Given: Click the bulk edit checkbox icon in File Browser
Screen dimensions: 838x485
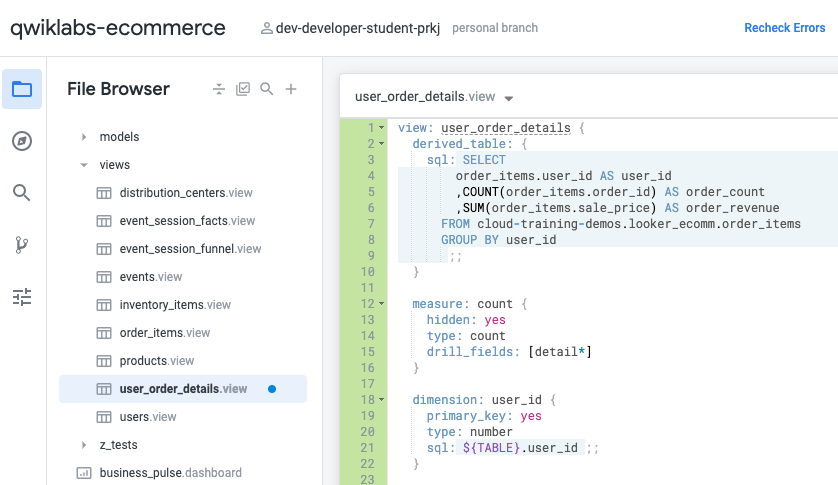Looking at the screenshot, I should [x=243, y=89].
